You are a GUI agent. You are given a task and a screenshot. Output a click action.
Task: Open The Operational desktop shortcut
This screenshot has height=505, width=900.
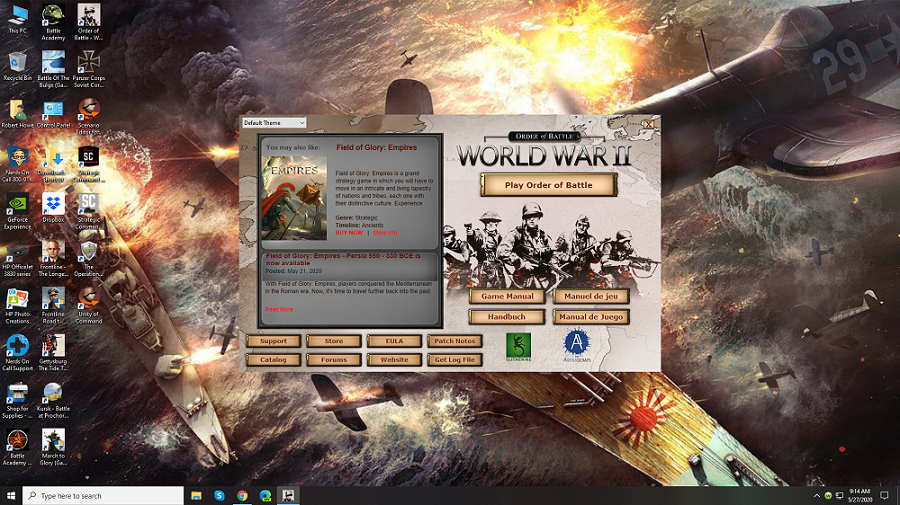click(88, 258)
